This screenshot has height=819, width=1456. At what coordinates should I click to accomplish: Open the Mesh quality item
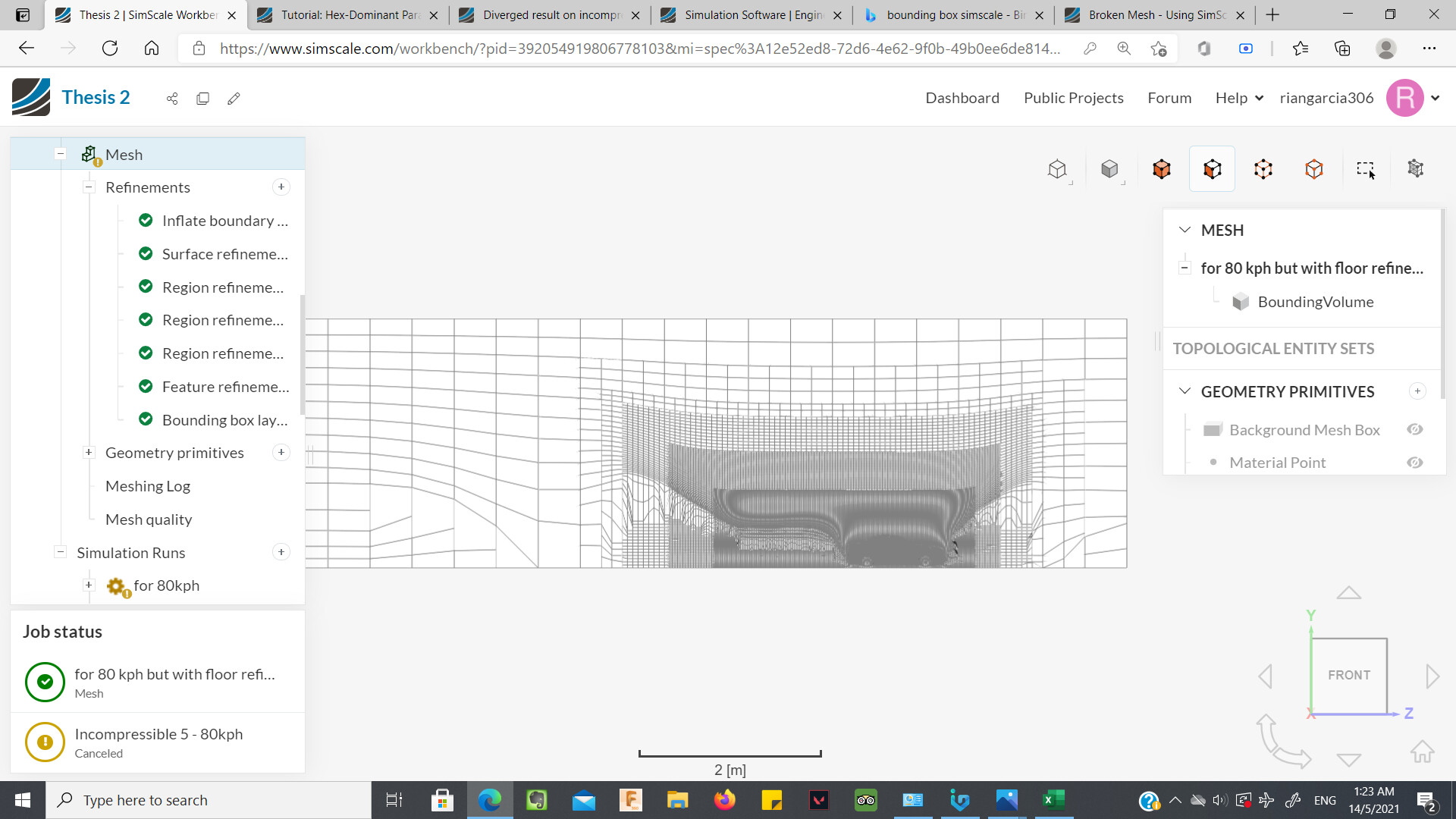149,519
